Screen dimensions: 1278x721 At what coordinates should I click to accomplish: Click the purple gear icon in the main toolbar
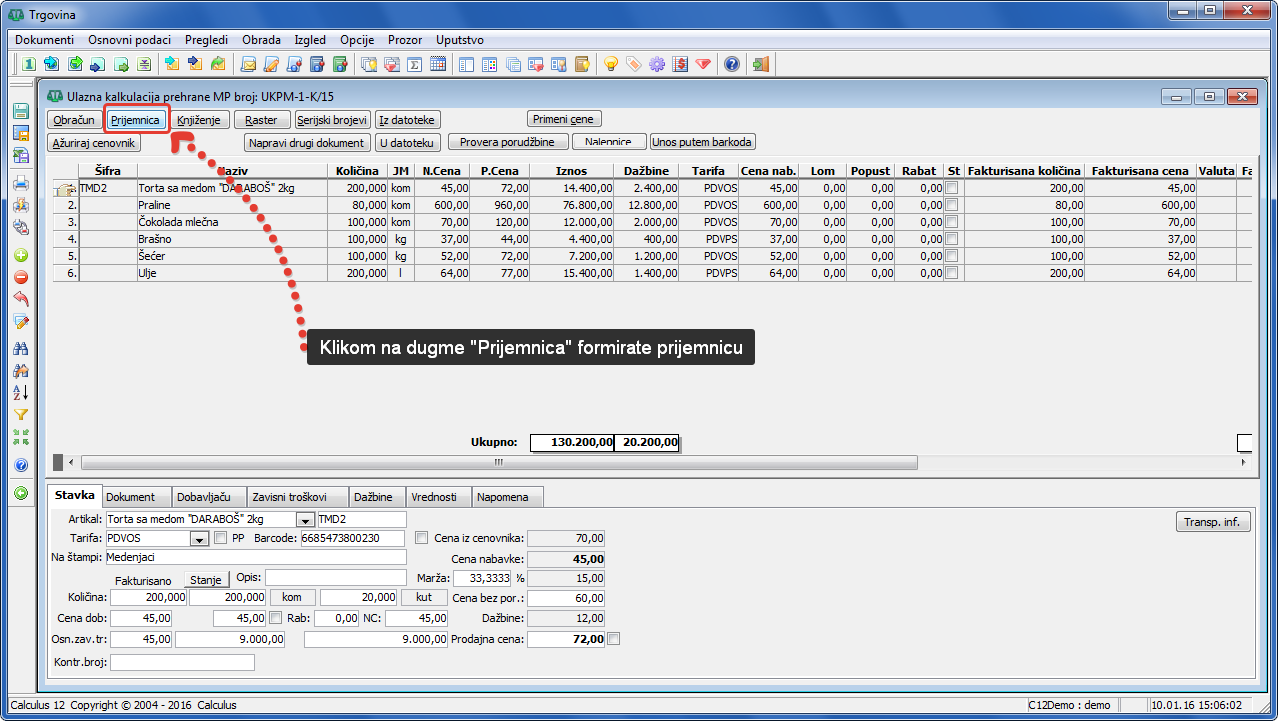point(657,64)
